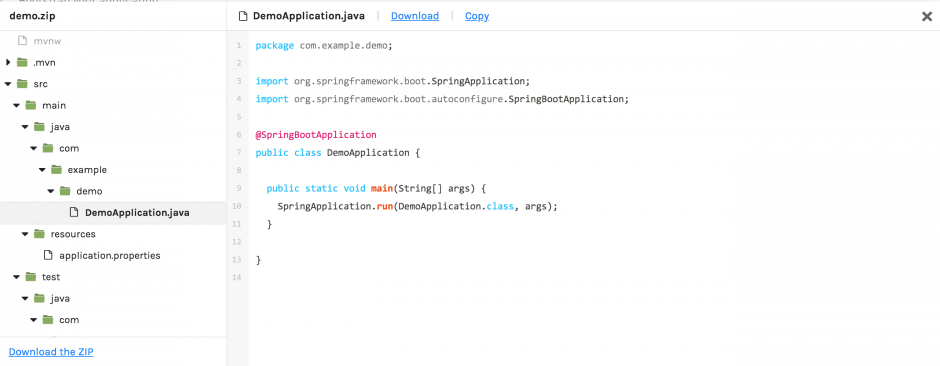This screenshot has height=366, width=940.
Task: Collapse the java folder arrow under test
Action: click(25, 298)
